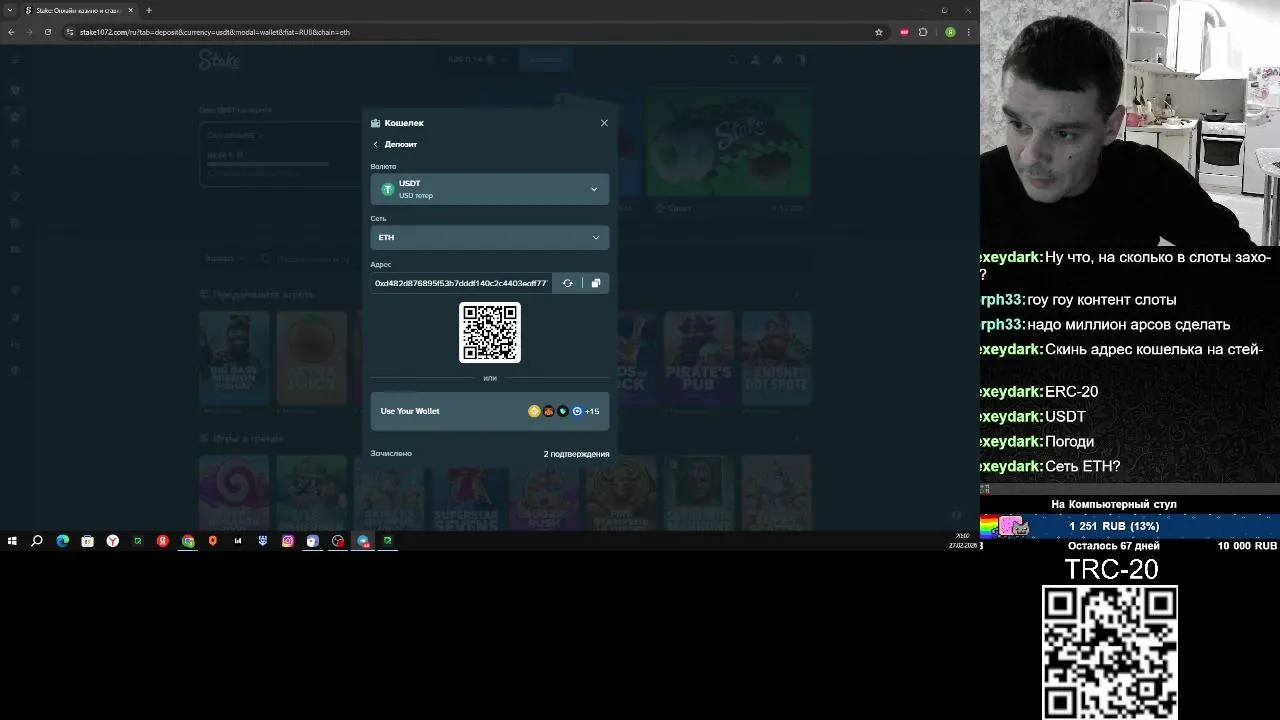This screenshot has height=720, width=1280.
Task: Reload the current page
Action: pyautogui.click(x=48, y=32)
